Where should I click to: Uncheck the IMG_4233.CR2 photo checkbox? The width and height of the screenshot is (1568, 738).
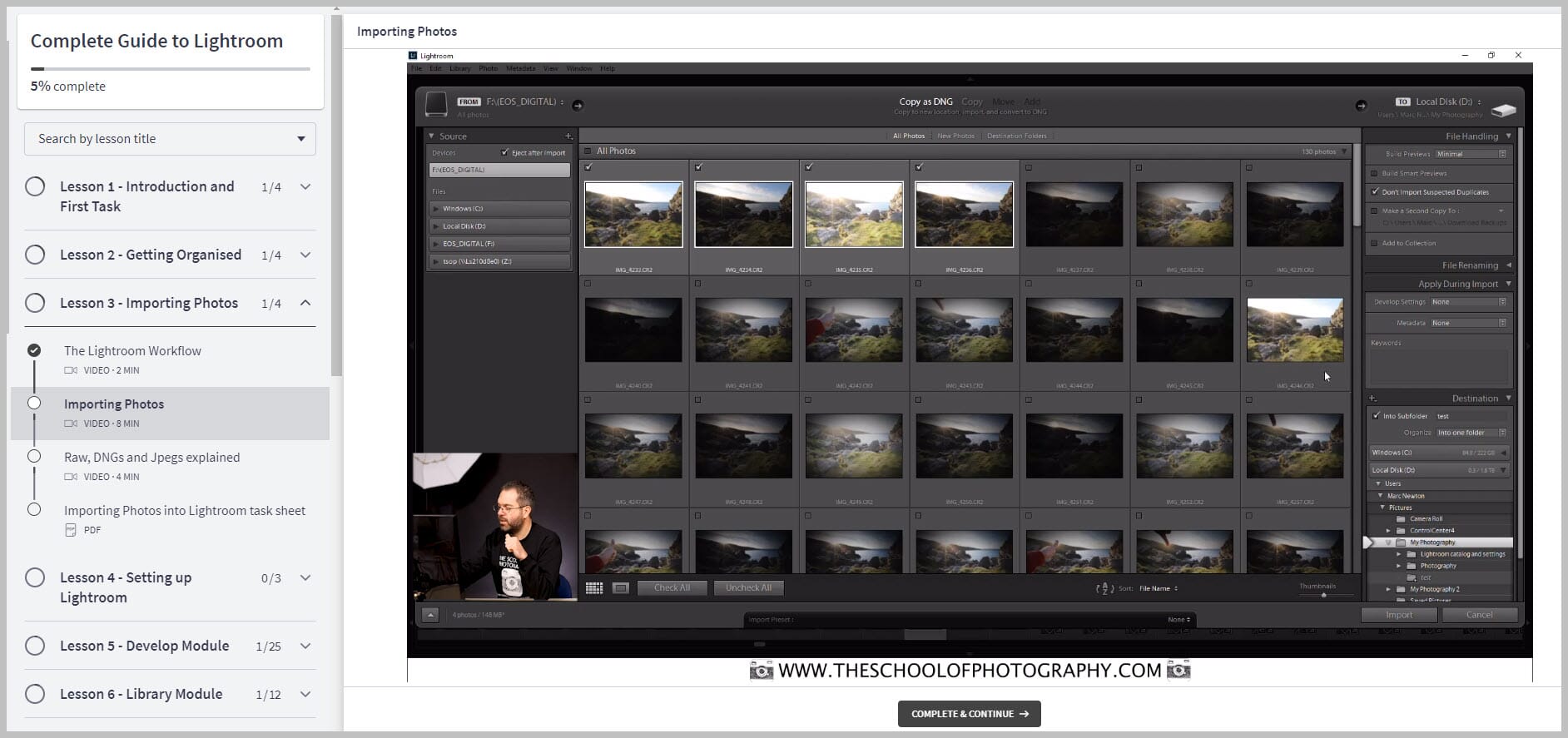click(588, 167)
